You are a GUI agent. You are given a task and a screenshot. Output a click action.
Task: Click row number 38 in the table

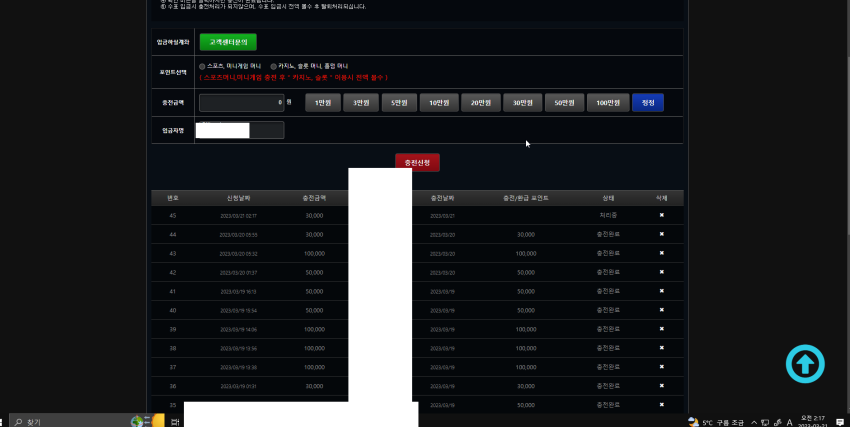[172, 348]
